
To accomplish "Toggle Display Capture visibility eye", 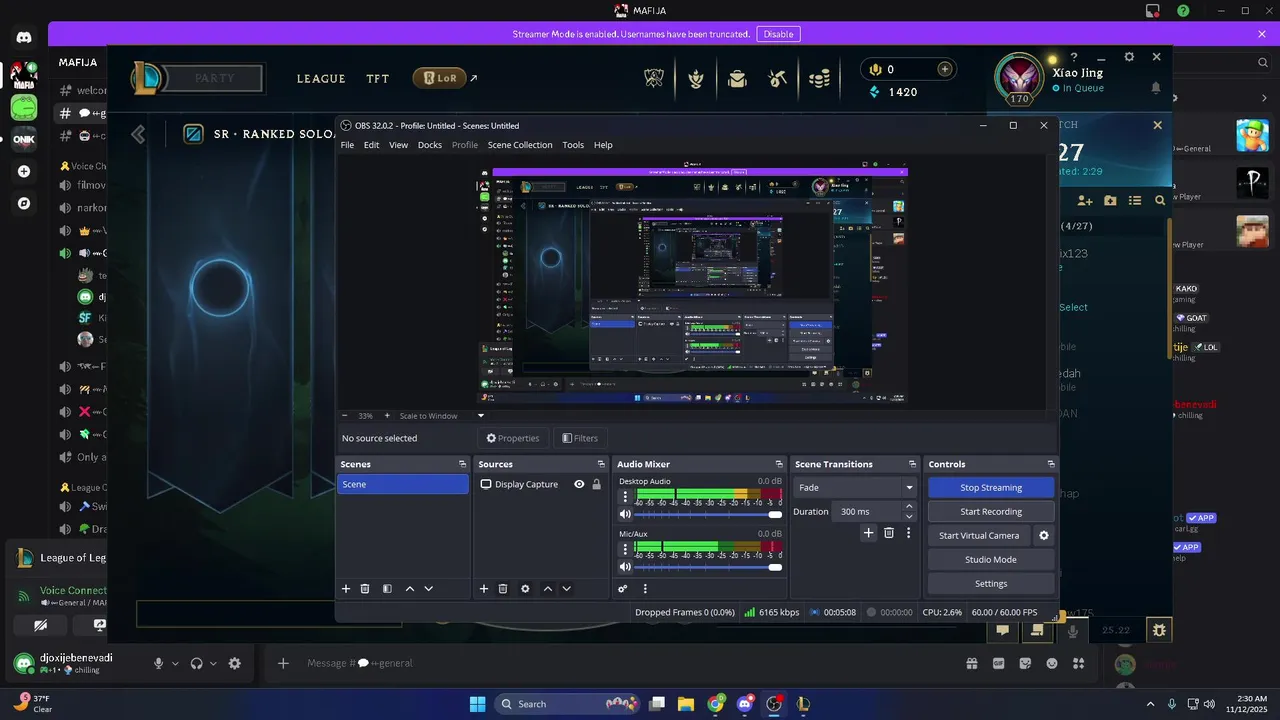I will pos(579,484).
